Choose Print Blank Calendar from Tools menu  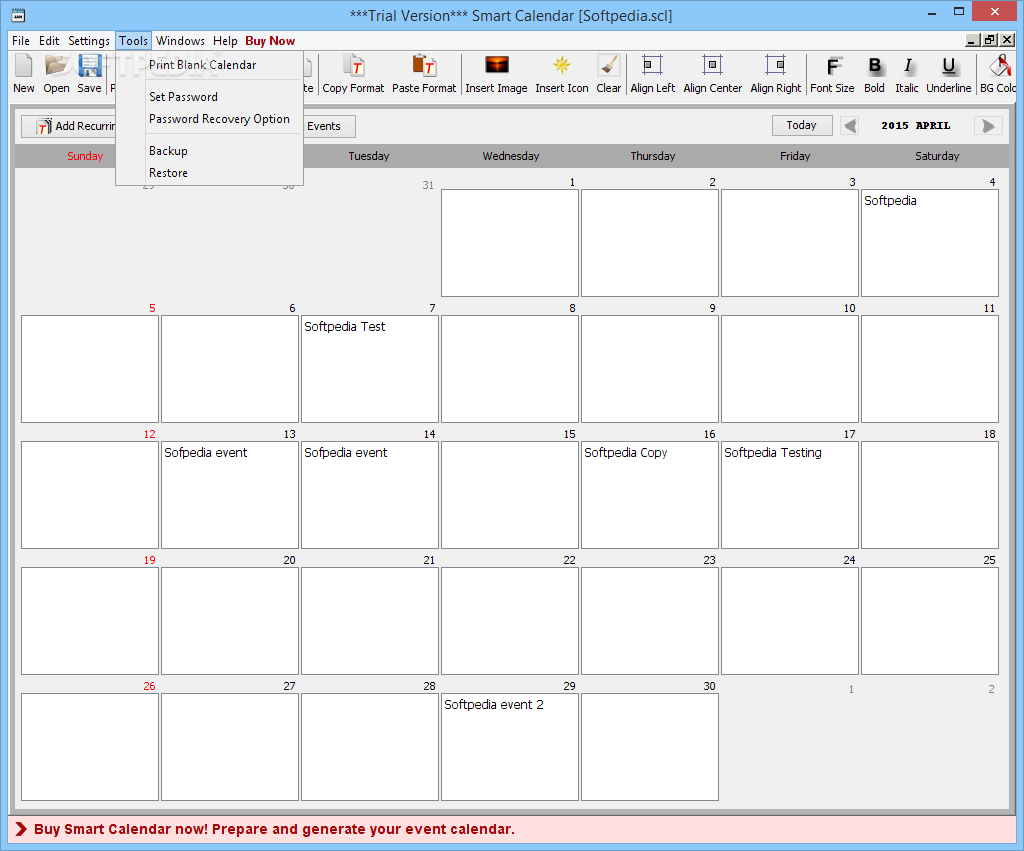coord(209,65)
